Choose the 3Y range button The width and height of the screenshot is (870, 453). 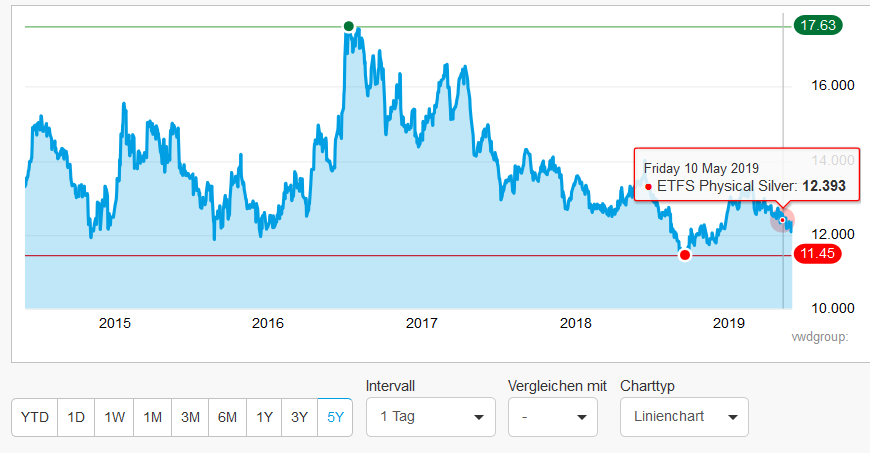(299, 418)
